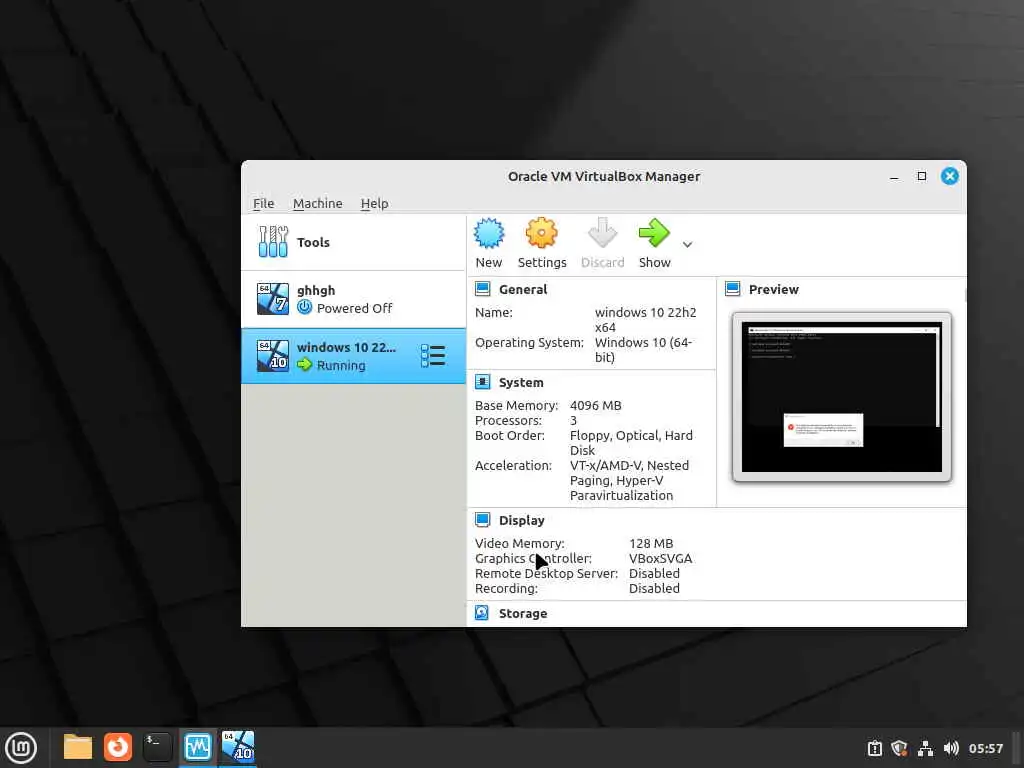Maximize the VirtualBox Manager window

(921, 176)
